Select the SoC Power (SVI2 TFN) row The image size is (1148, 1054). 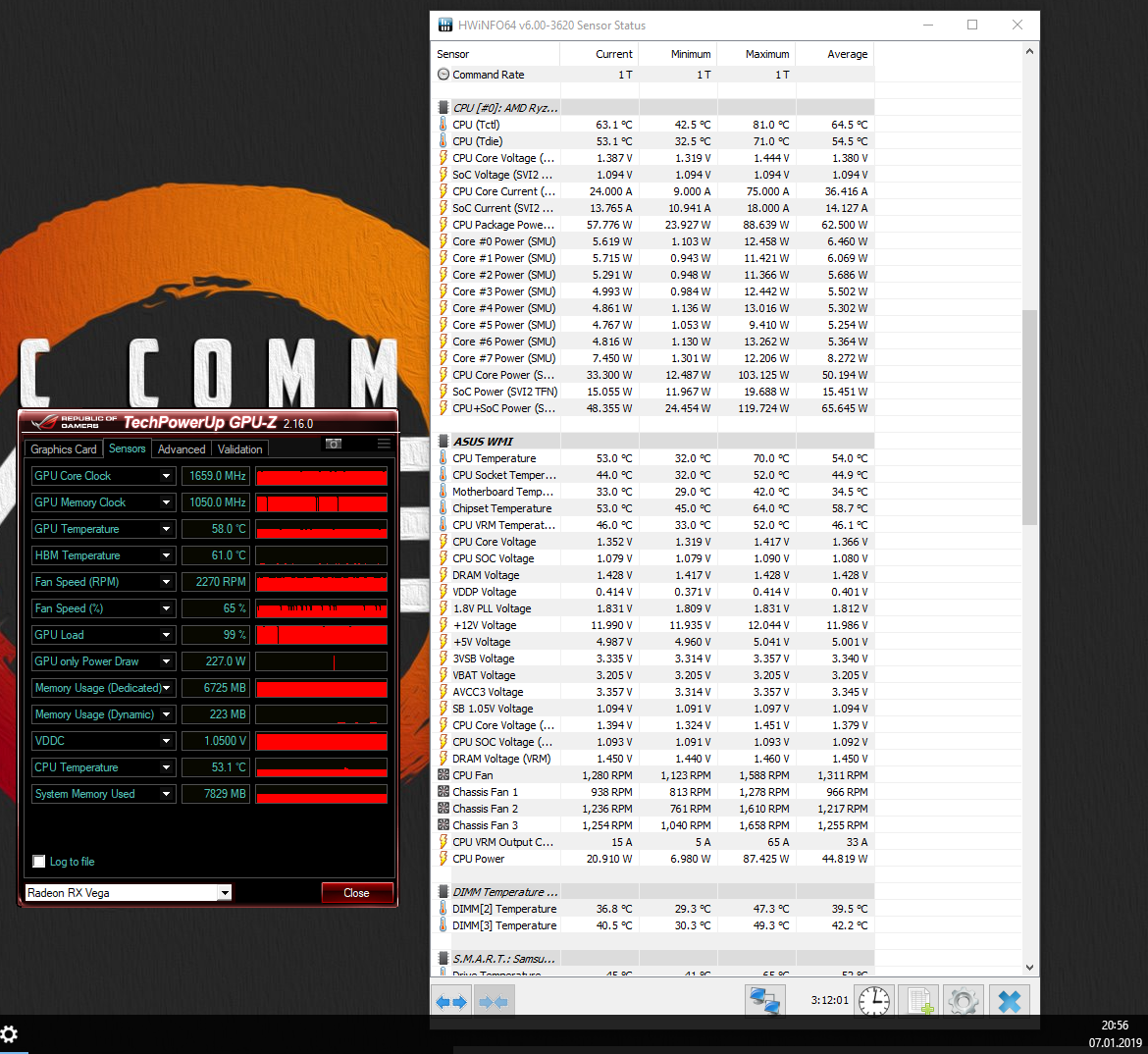point(652,392)
